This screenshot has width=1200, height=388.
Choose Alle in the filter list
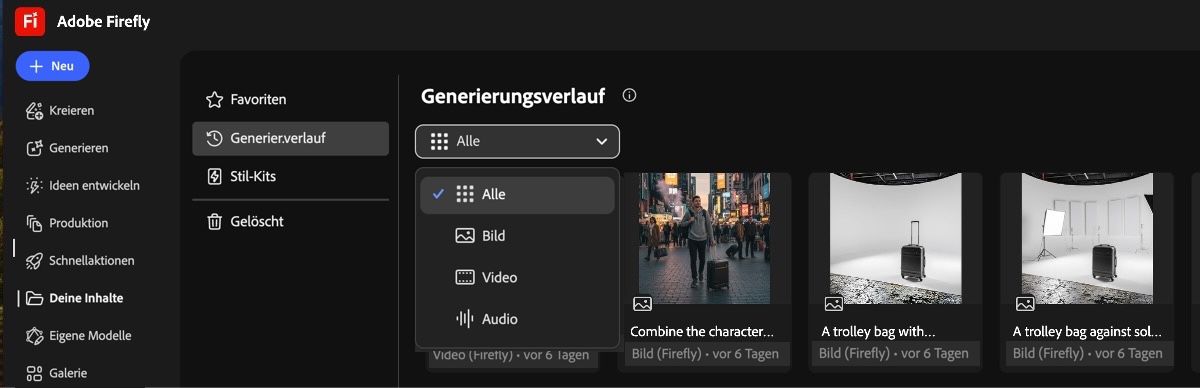517,195
